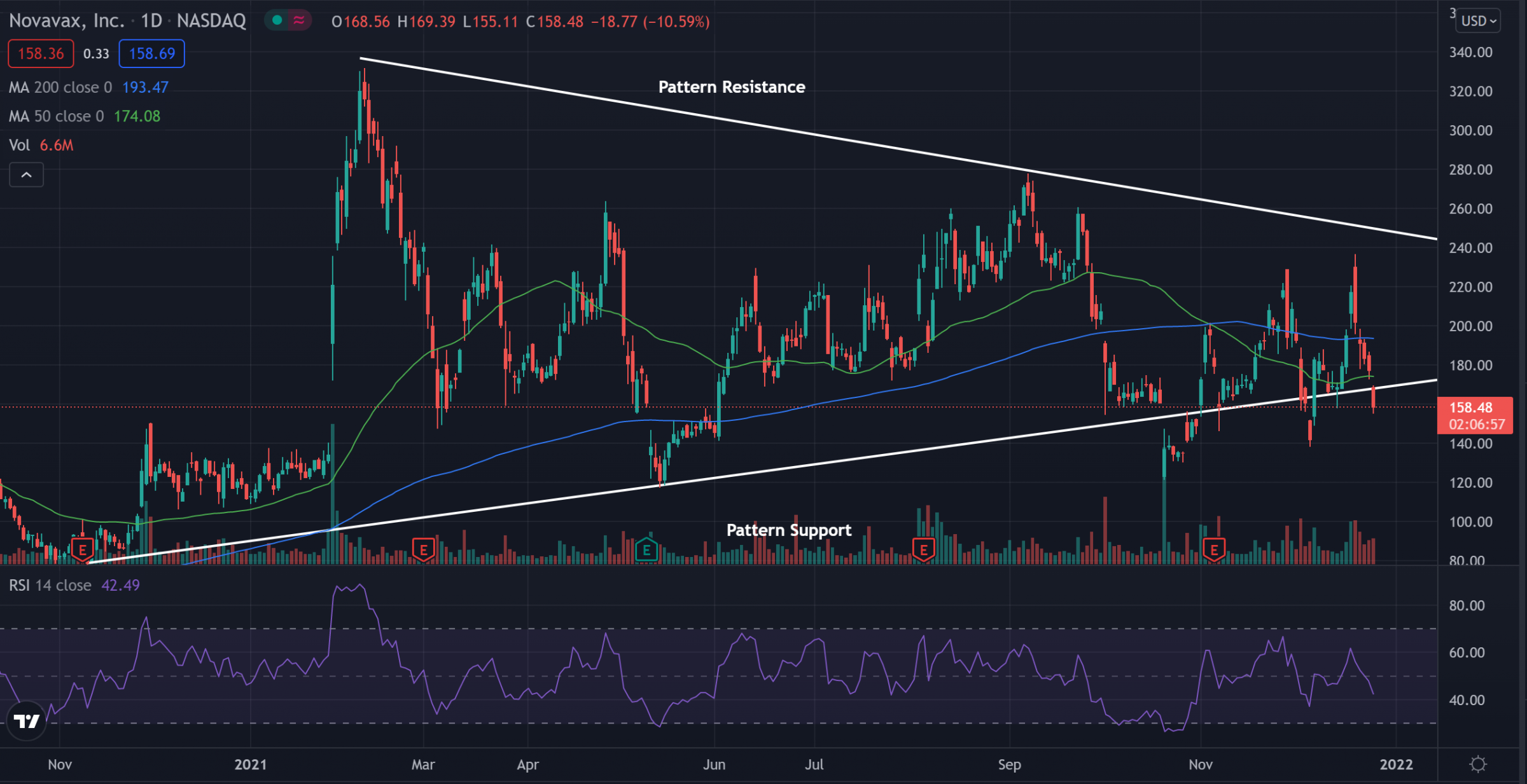Screen dimensions: 1527x784
Task: Open the earnings marker near November 2020
Action: click(x=82, y=550)
